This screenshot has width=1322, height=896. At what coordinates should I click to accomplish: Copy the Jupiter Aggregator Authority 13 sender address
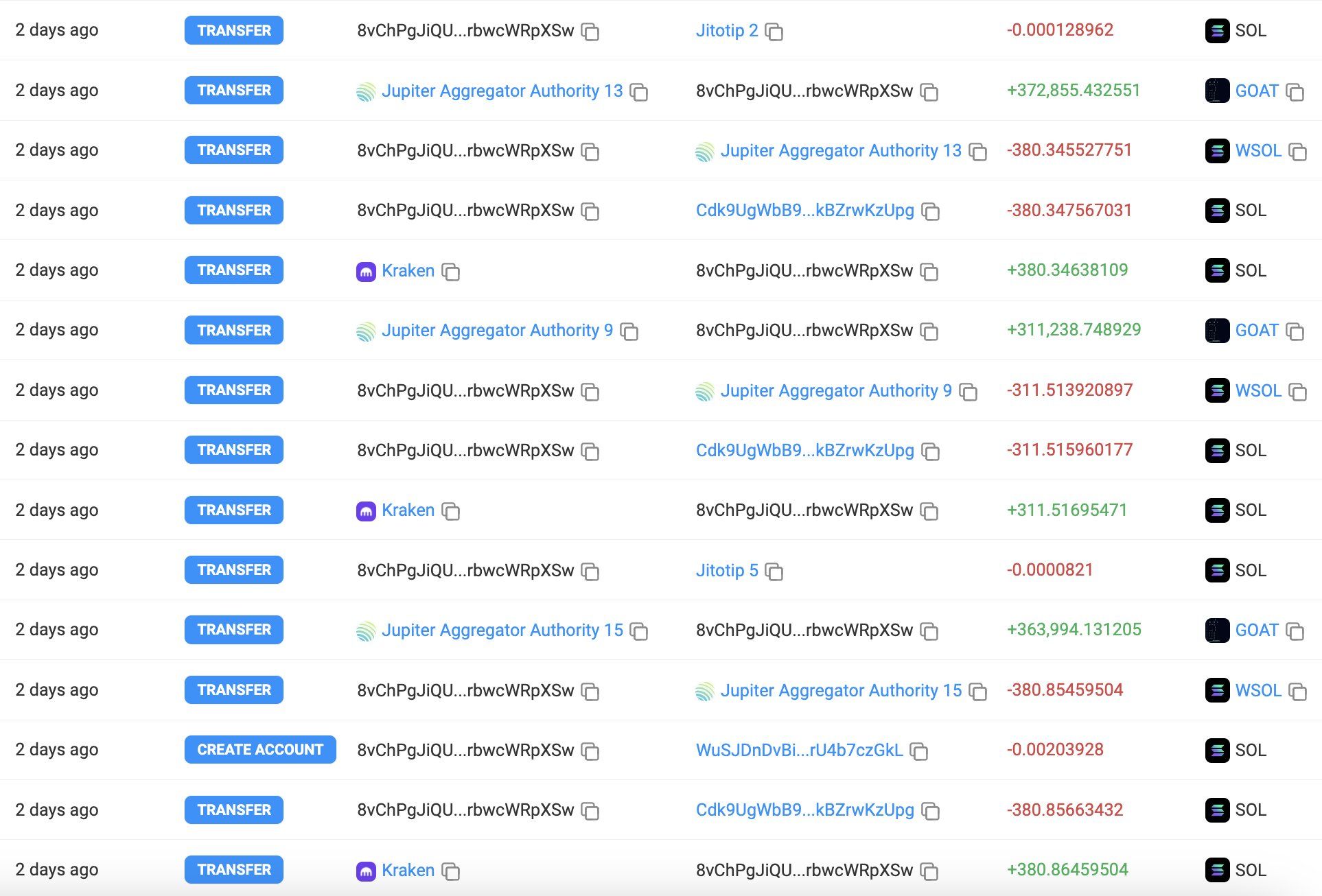(638, 91)
